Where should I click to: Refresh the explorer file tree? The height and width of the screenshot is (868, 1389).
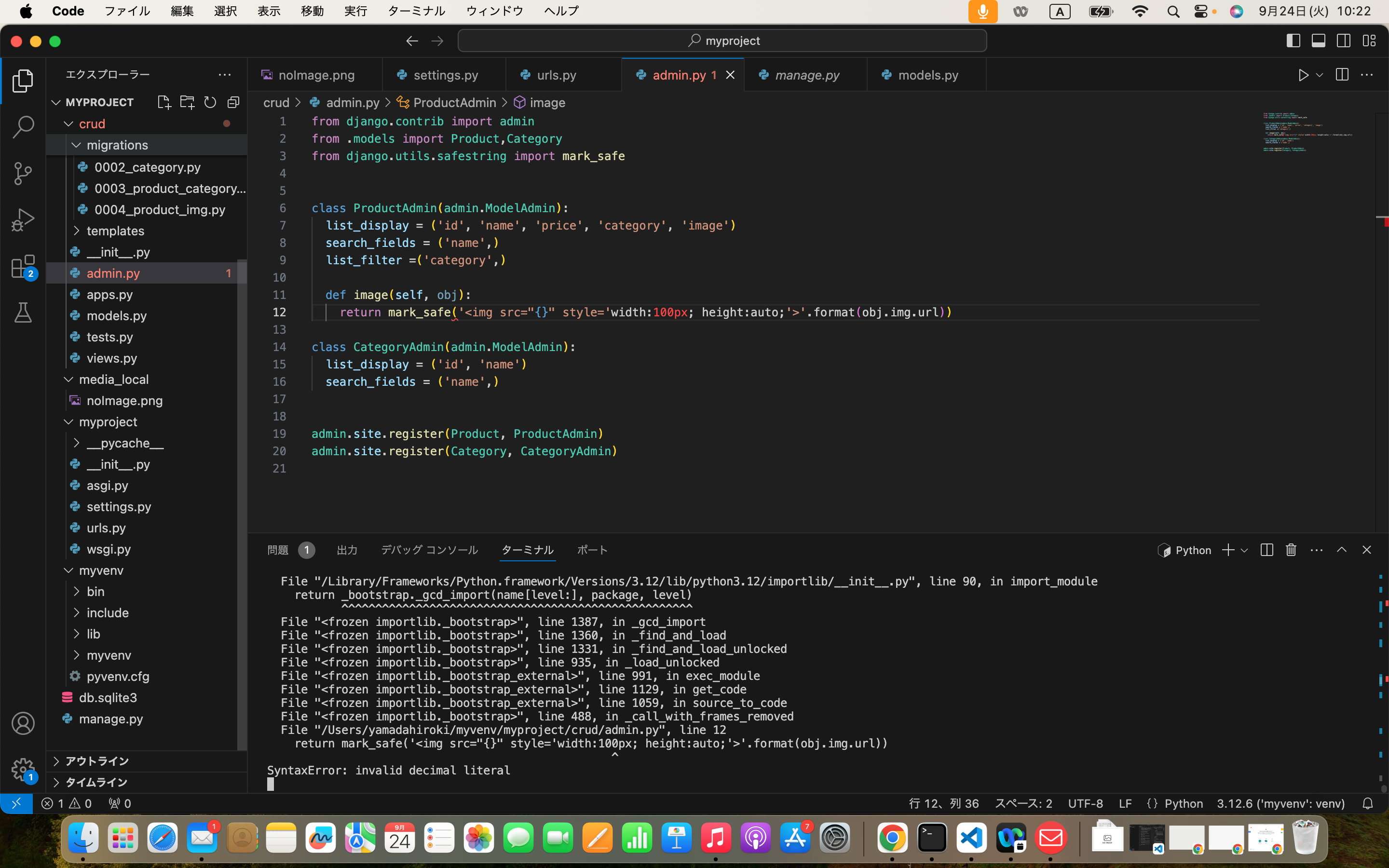pos(210,102)
